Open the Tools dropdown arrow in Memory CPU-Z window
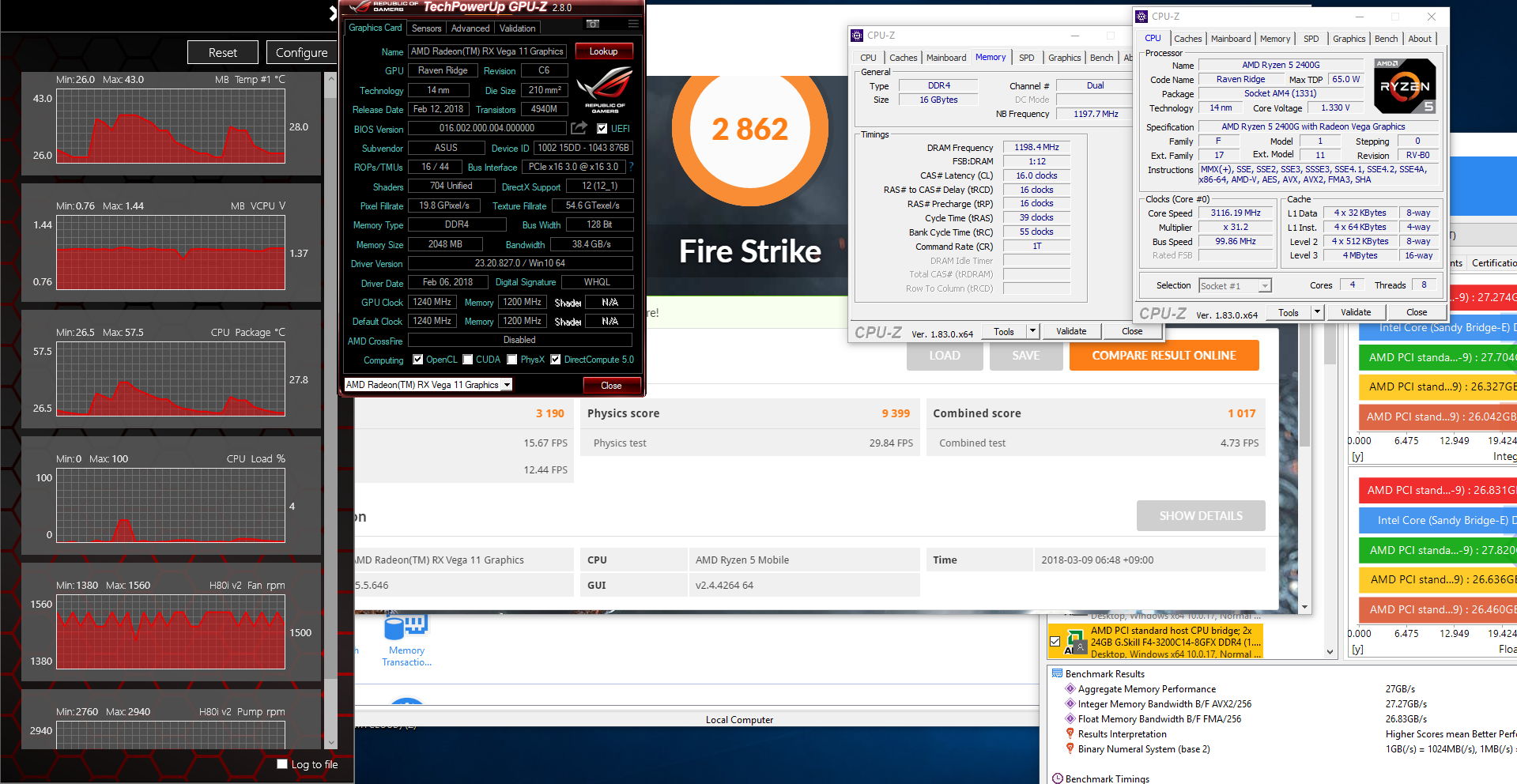1517x784 pixels. (x=1032, y=331)
